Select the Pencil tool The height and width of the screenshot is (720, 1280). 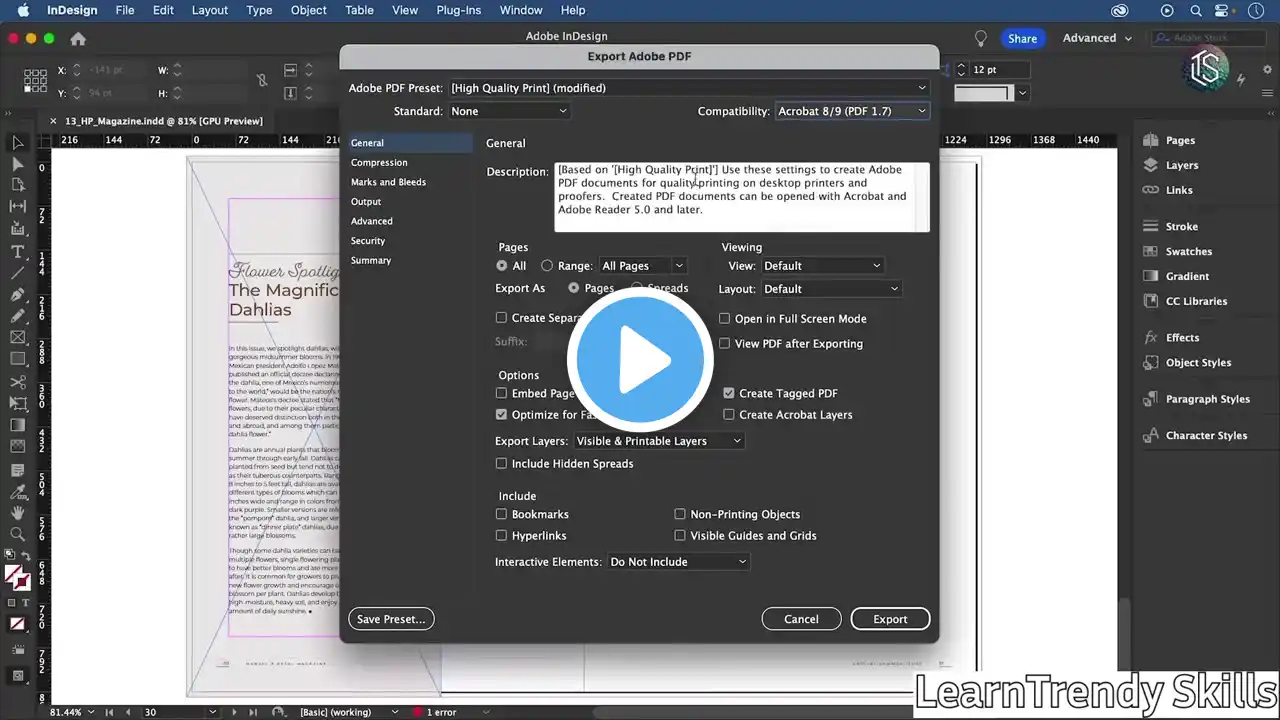pyautogui.click(x=18, y=316)
